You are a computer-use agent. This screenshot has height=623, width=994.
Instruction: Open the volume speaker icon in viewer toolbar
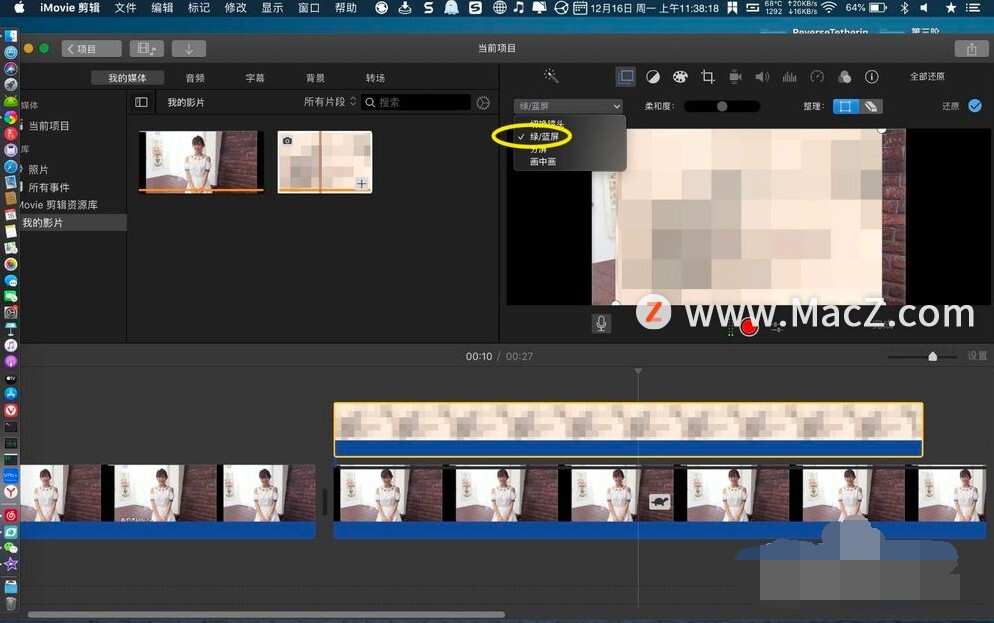tap(762, 77)
